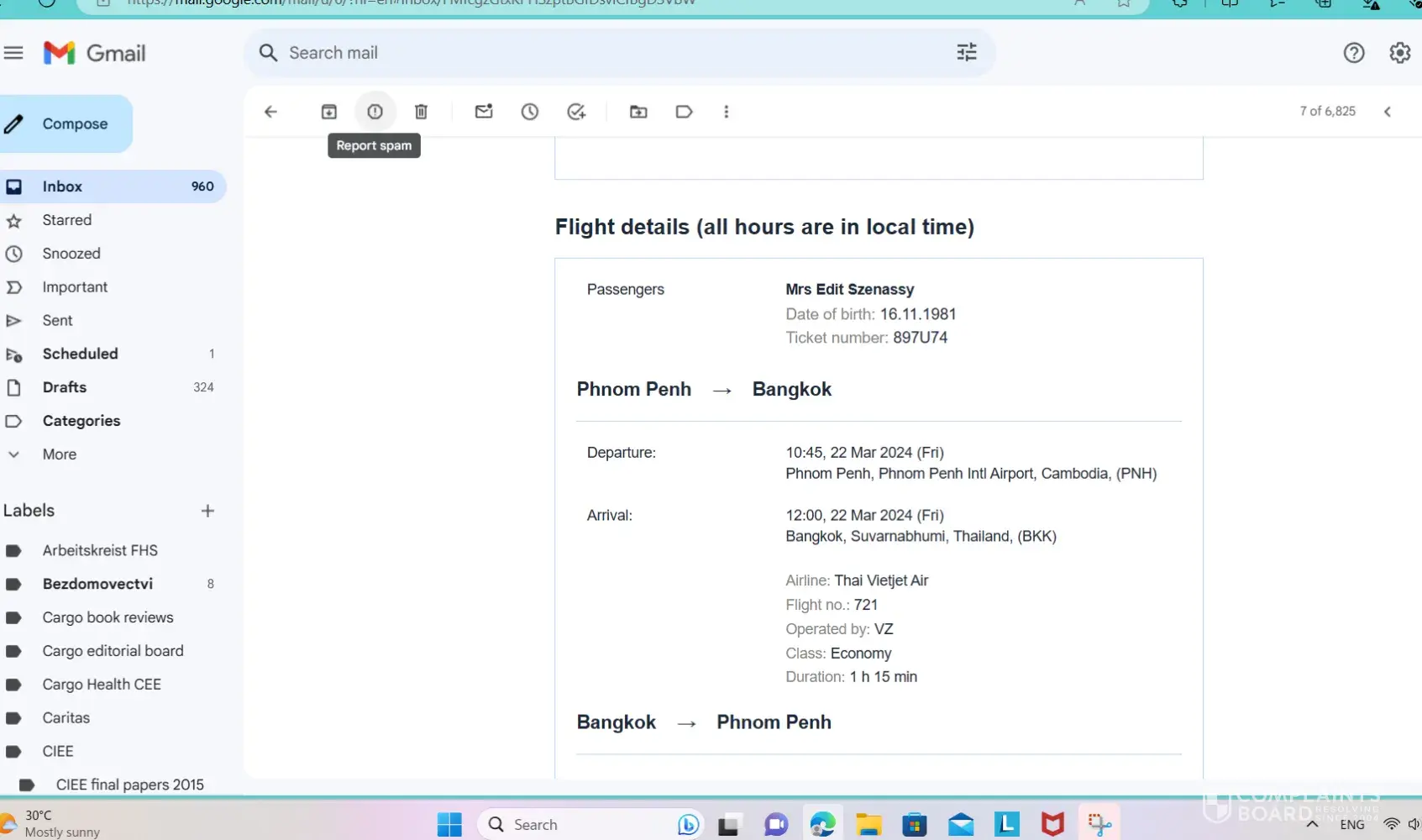Click passenger name Mrs Edit Szenassy

[850, 289]
